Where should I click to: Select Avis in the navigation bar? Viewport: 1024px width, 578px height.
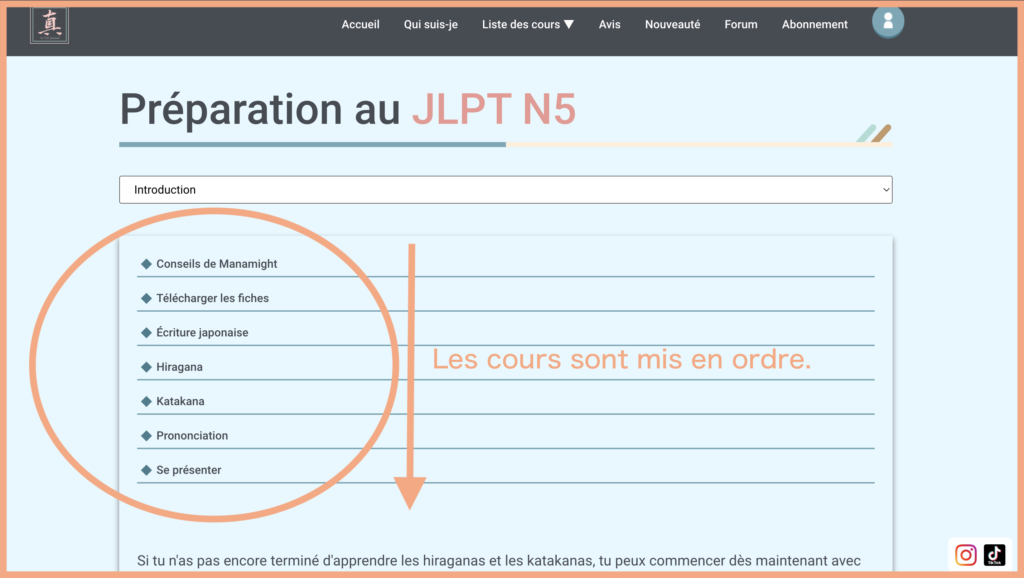[x=609, y=25]
